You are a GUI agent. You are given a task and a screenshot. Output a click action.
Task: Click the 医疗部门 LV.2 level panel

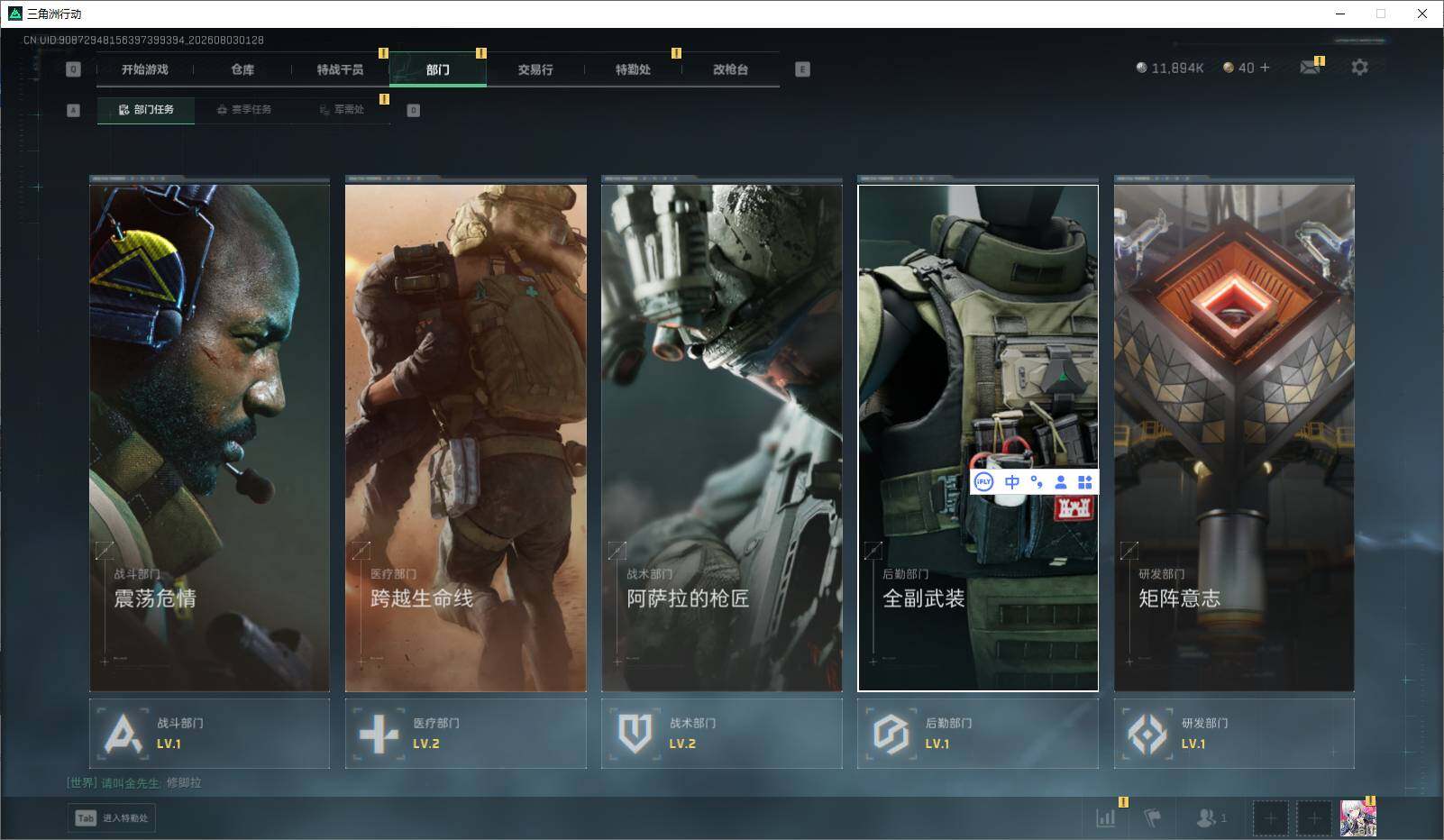[x=465, y=734]
